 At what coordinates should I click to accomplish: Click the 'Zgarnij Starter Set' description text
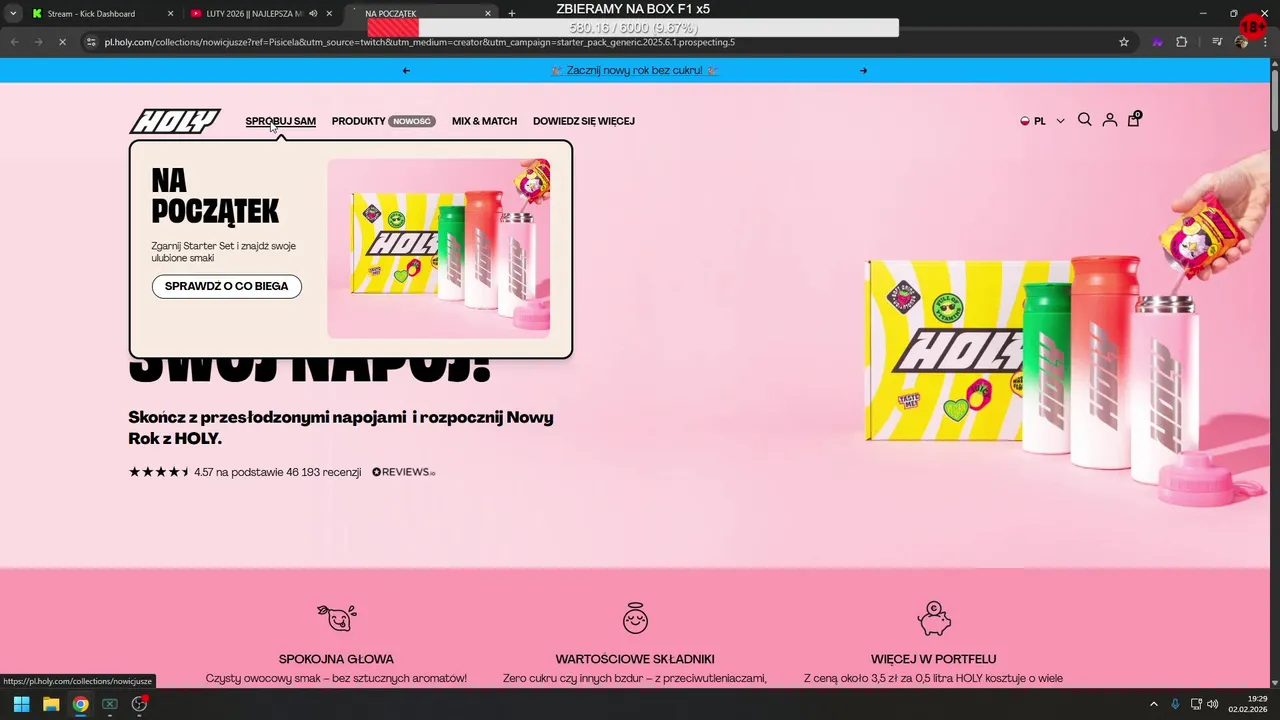point(224,252)
